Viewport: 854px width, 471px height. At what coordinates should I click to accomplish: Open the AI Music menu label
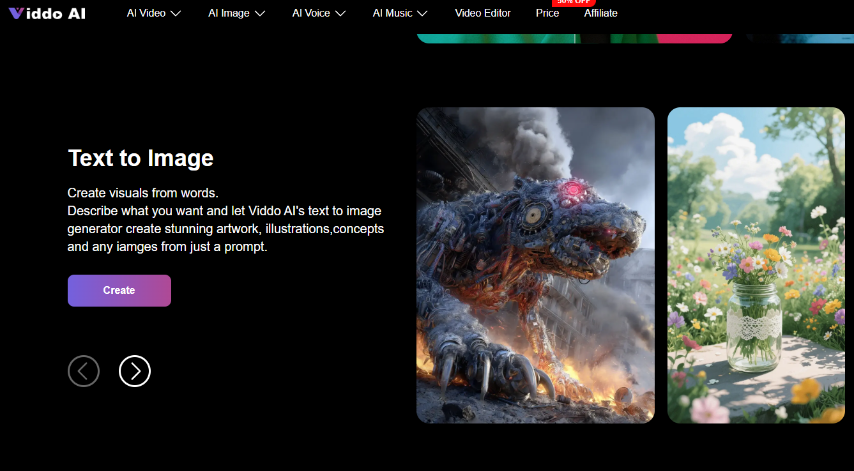click(393, 13)
